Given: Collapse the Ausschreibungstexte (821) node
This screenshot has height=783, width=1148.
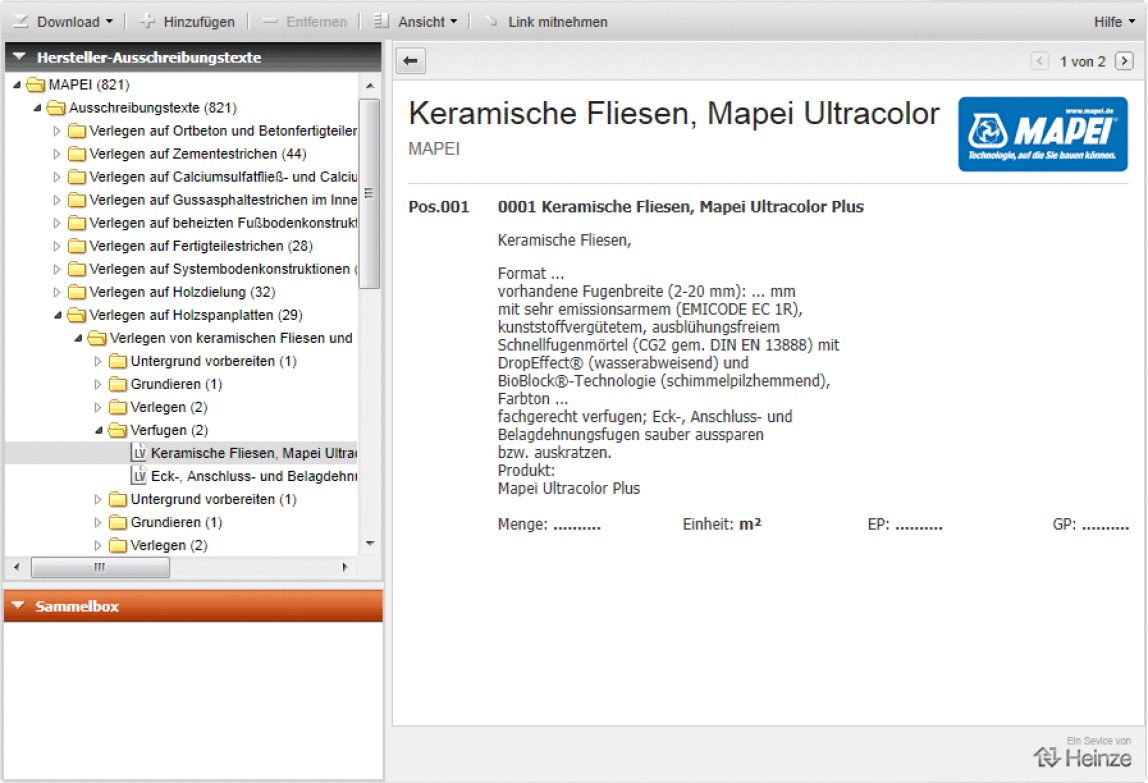Looking at the screenshot, I should coord(37,108).
